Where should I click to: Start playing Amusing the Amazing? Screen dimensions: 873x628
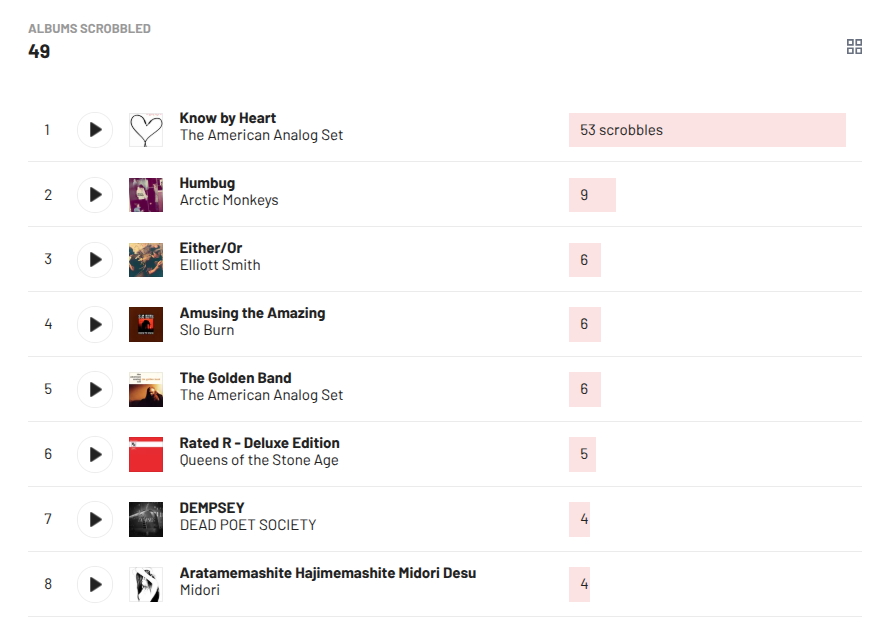[95, 325]
